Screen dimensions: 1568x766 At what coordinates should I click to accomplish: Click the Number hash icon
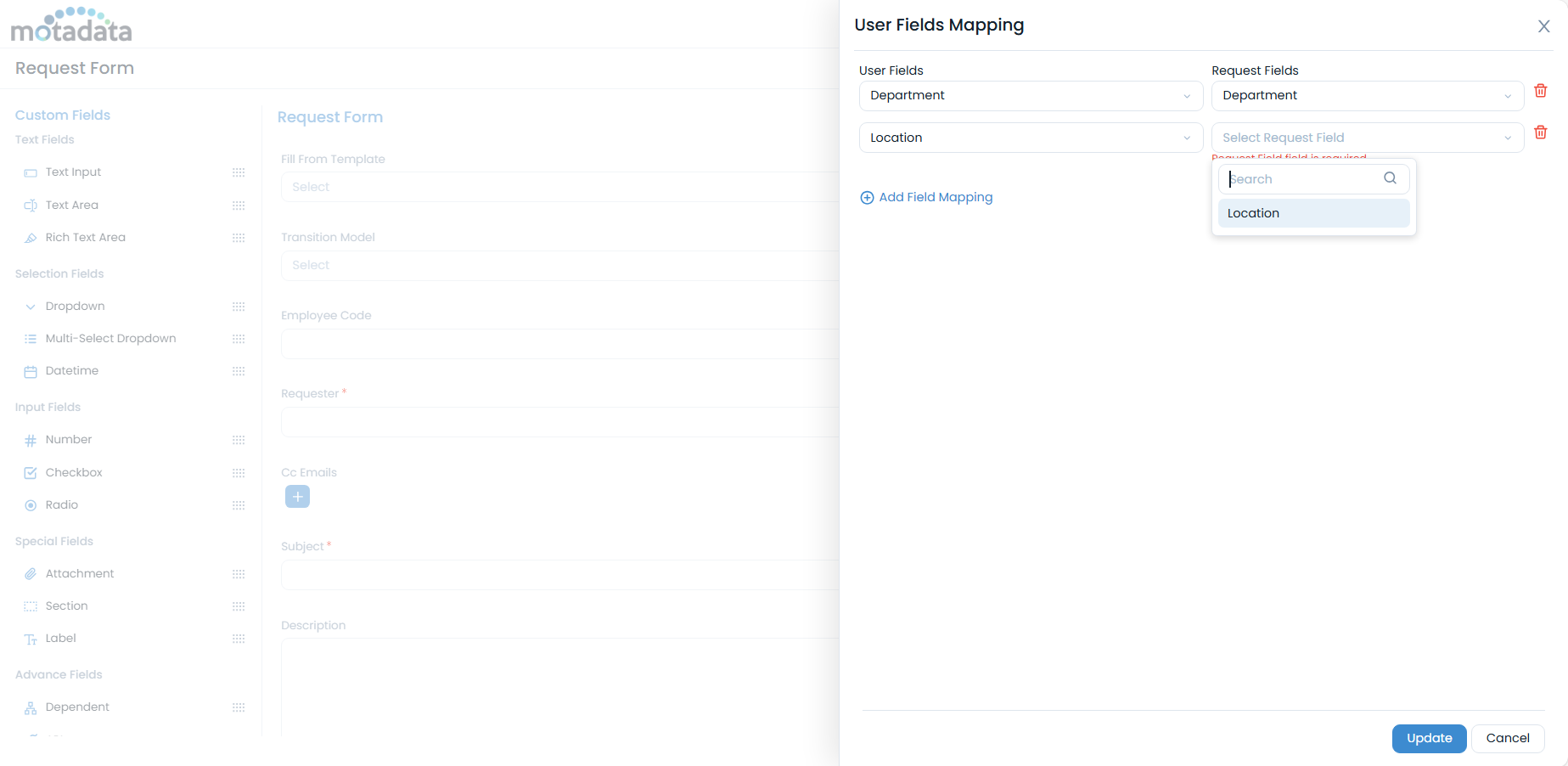point(31,441)
